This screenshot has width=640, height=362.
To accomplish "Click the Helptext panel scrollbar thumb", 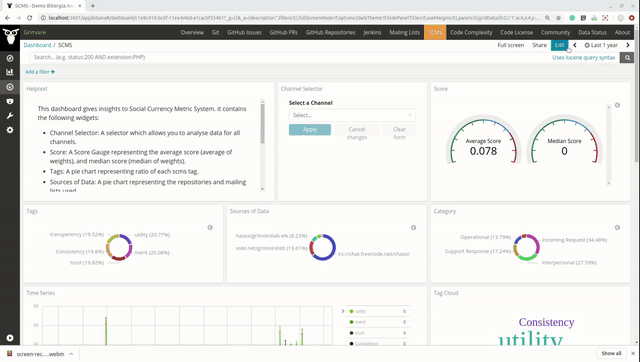I will 262,124.
